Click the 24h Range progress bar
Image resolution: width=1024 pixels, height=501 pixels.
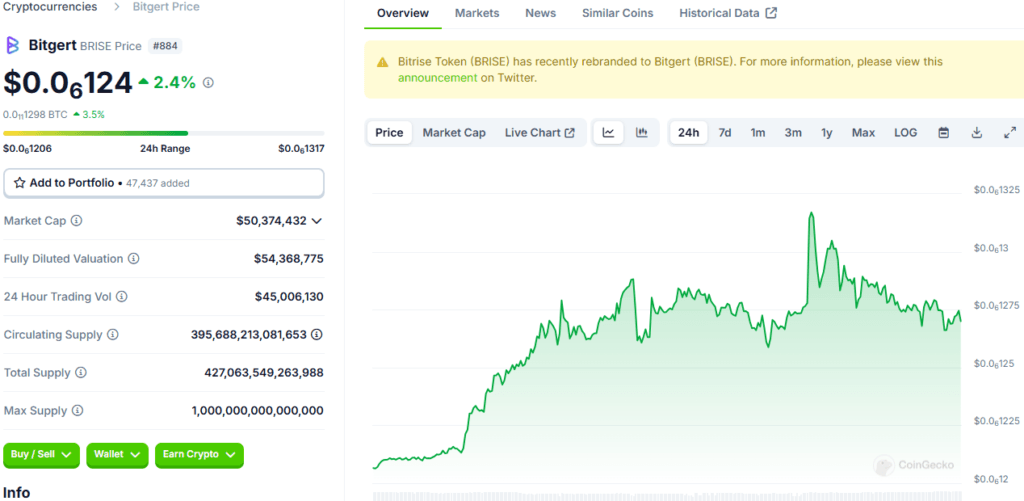164,133
